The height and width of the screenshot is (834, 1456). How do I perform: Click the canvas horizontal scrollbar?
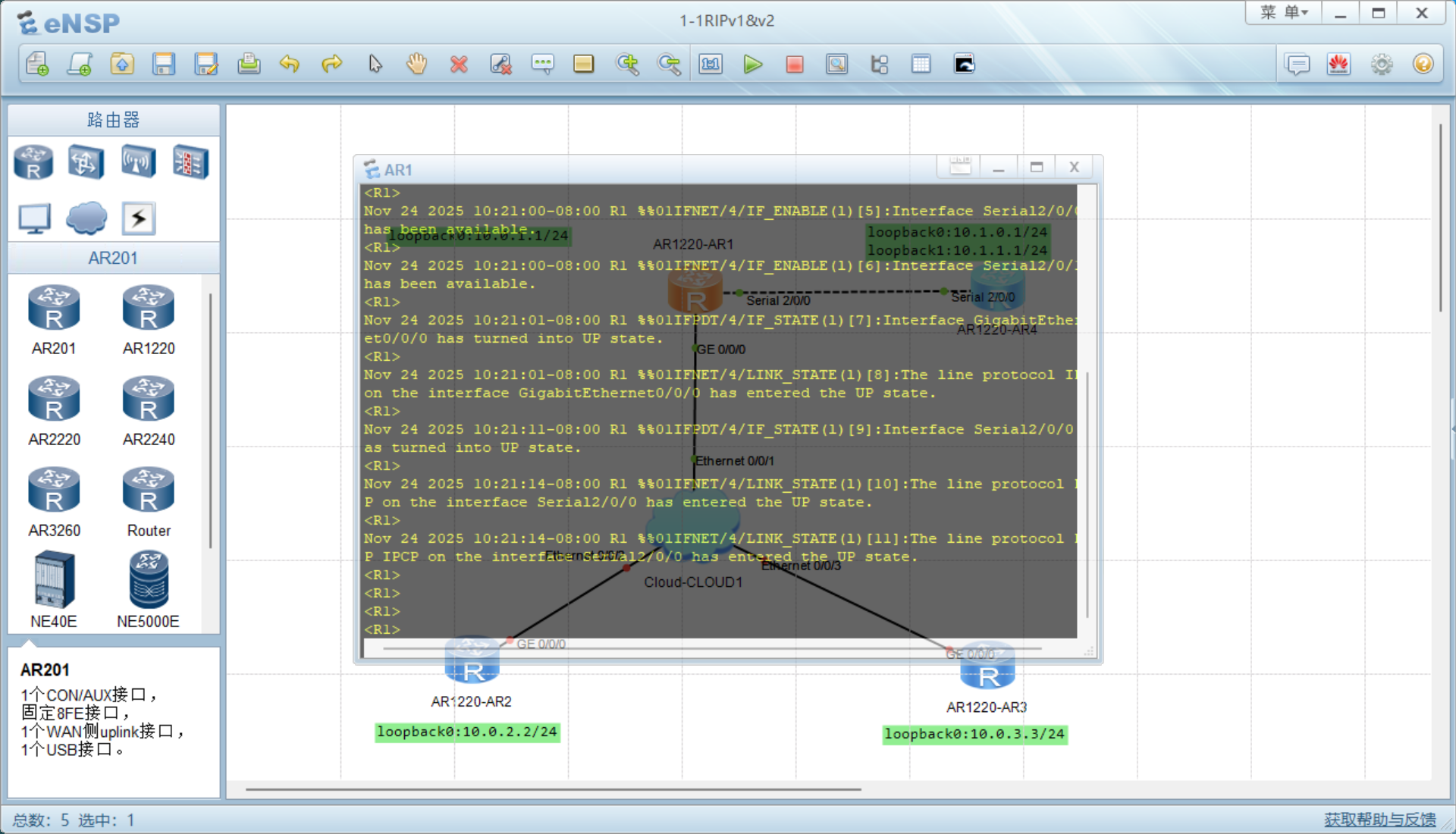pyautogui.click(x=554, y=789)
